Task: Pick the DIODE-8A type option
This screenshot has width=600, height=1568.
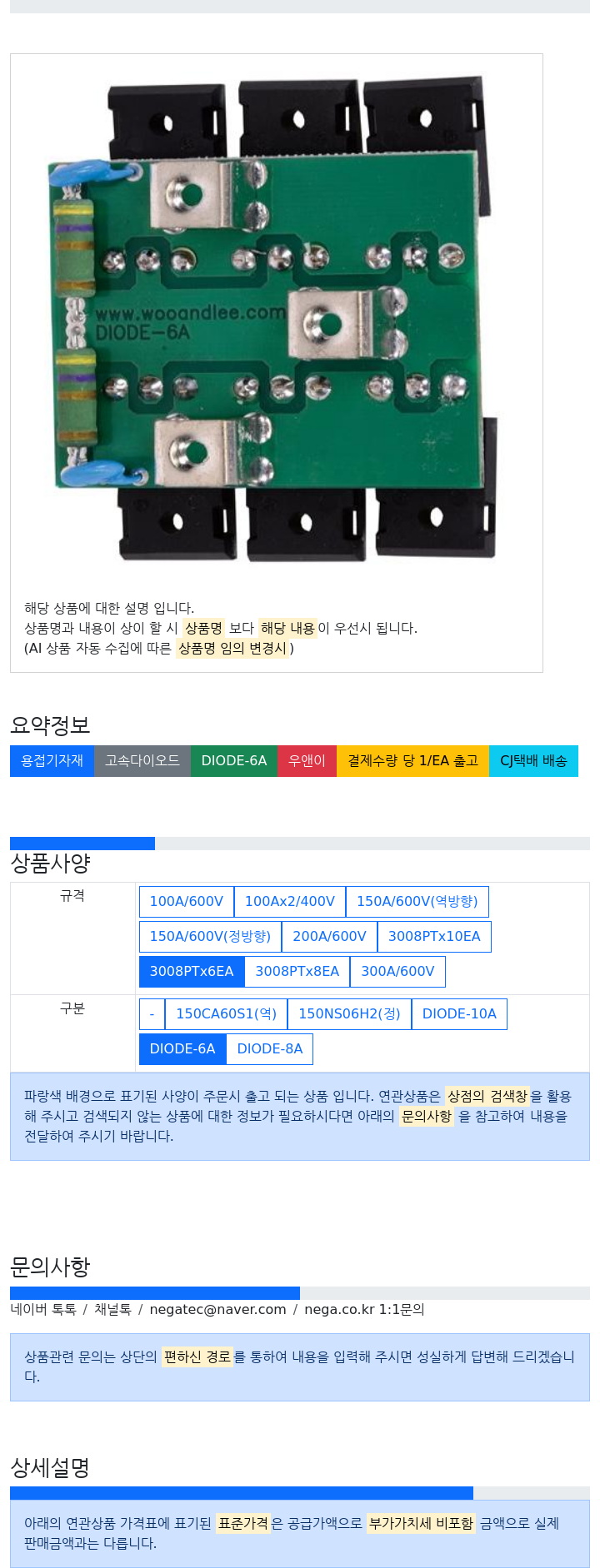Action: pyautogui.click(x=270, y=1049)
